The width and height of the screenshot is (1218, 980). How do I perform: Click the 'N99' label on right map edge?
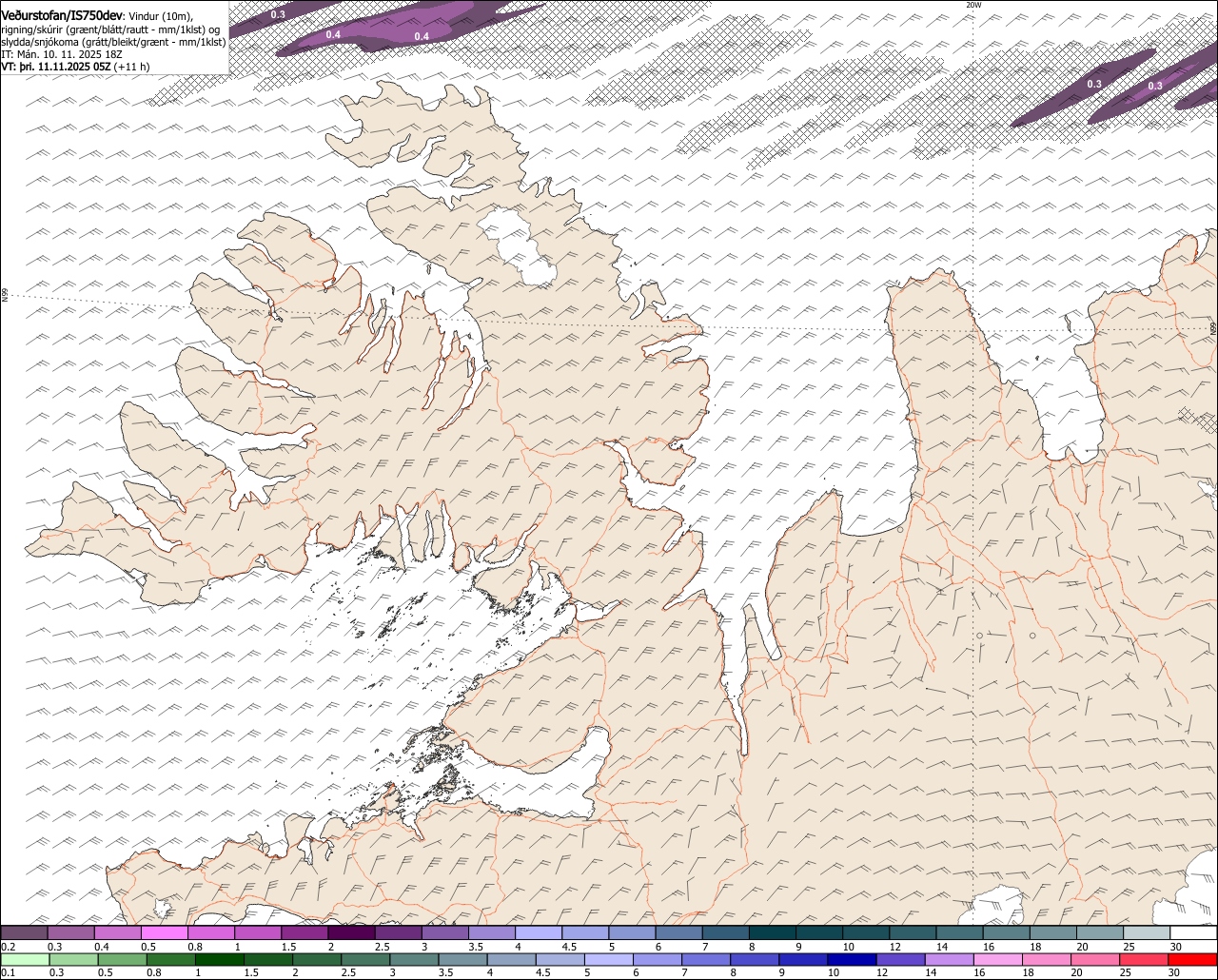click(1213, 328)
